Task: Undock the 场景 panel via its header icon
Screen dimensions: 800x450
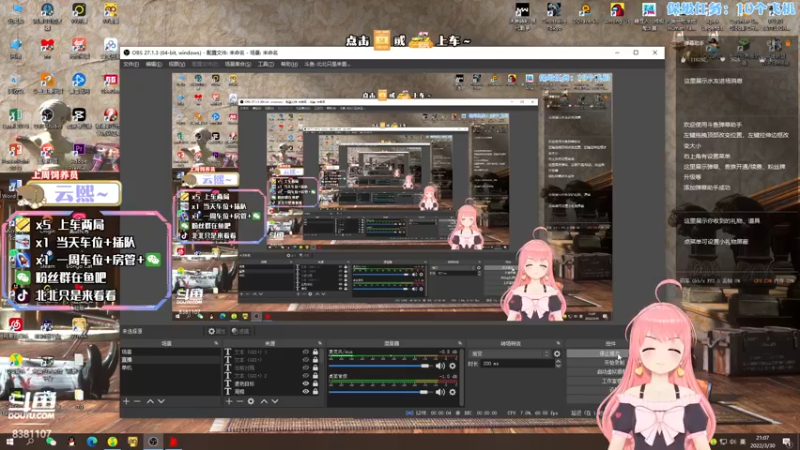Action: 216,343
